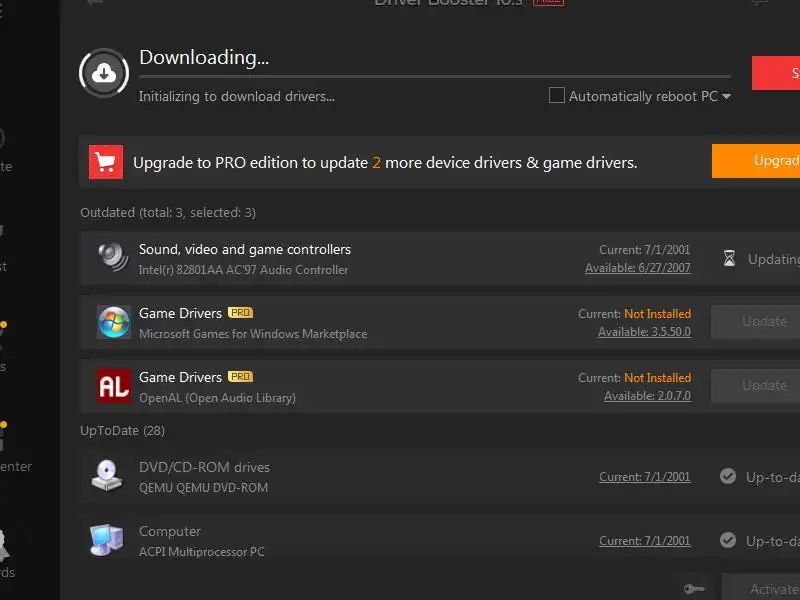Click the OpenAL red AL icon
Image resolution: width=800 pixels, height=600 pixels.
(x=113, y=386)
